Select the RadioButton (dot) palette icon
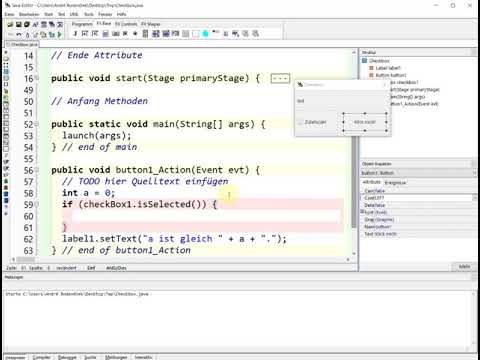 pyautogui.click(x=135, y=33)
